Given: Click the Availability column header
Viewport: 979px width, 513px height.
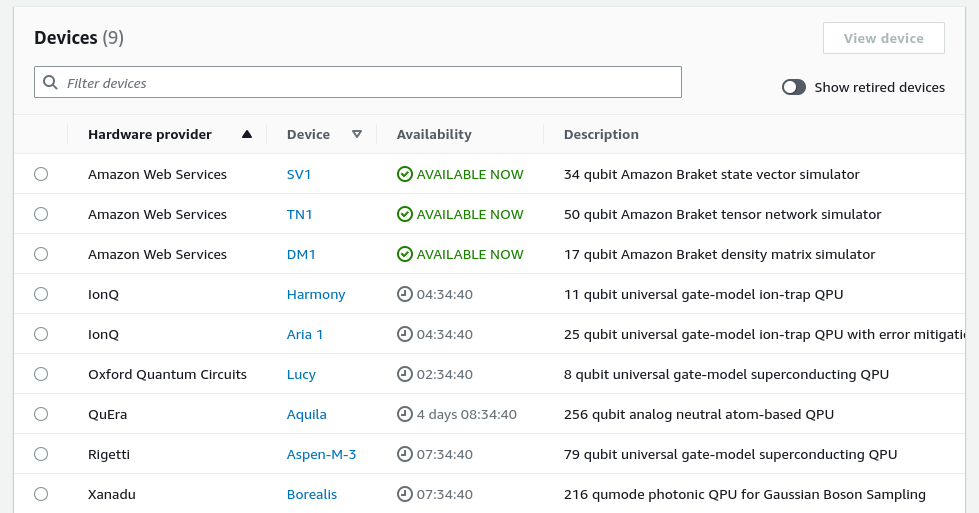Looking at the screenshot, I should [x=434, y=134].
